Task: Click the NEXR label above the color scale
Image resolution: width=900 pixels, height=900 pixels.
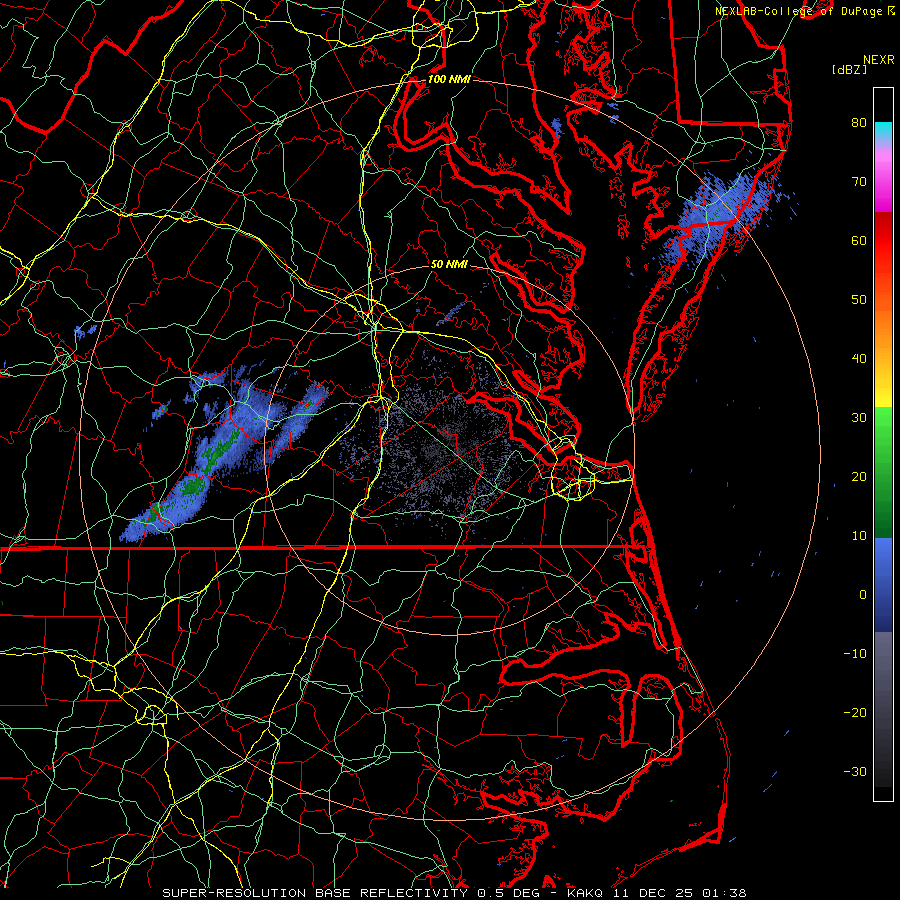Action: click(878, 60)
